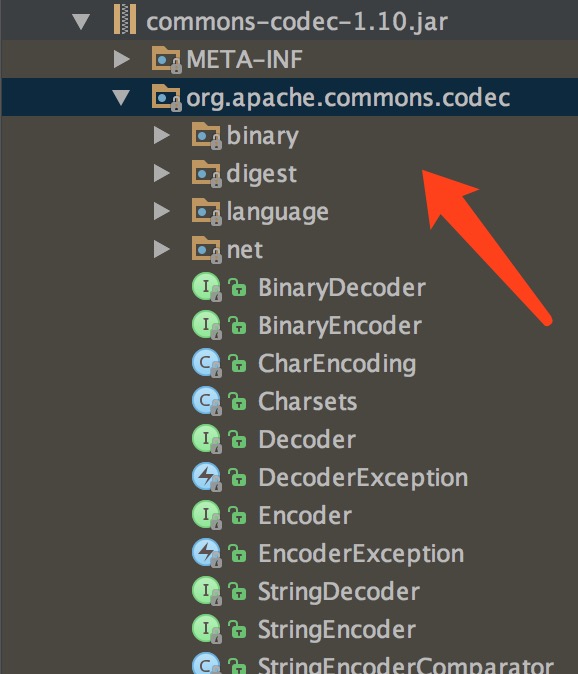Viewport: 578px width, 674px height.
Task: Click the jar archive icon
Action: (x=125, y=20)
